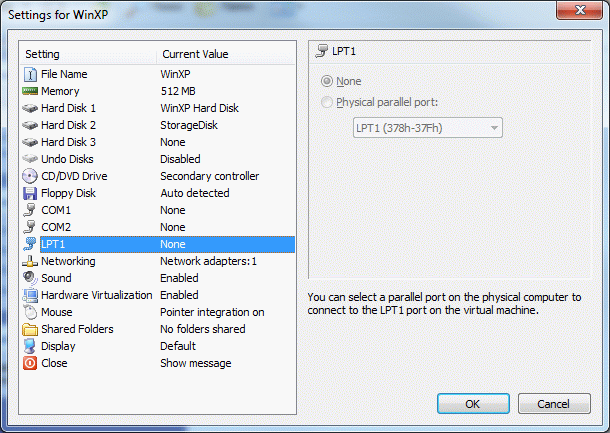The image size is (610, 433).
Task: Click the Hard Disk 1 icon
Action: point(30,108)
